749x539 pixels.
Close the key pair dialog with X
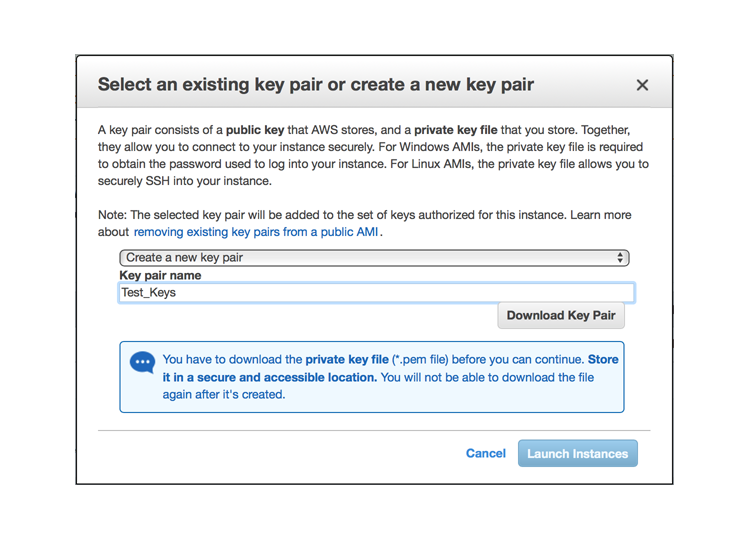pos(642,85)
